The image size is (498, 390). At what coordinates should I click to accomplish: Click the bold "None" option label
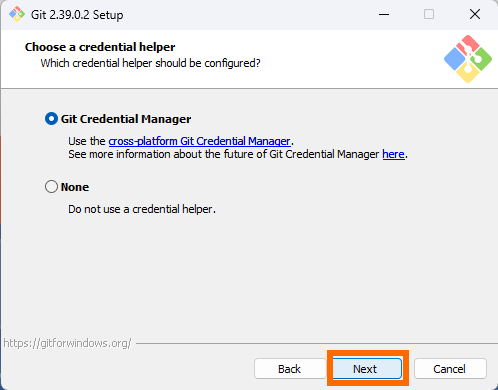pyautogui.click(x=75, y=187)
